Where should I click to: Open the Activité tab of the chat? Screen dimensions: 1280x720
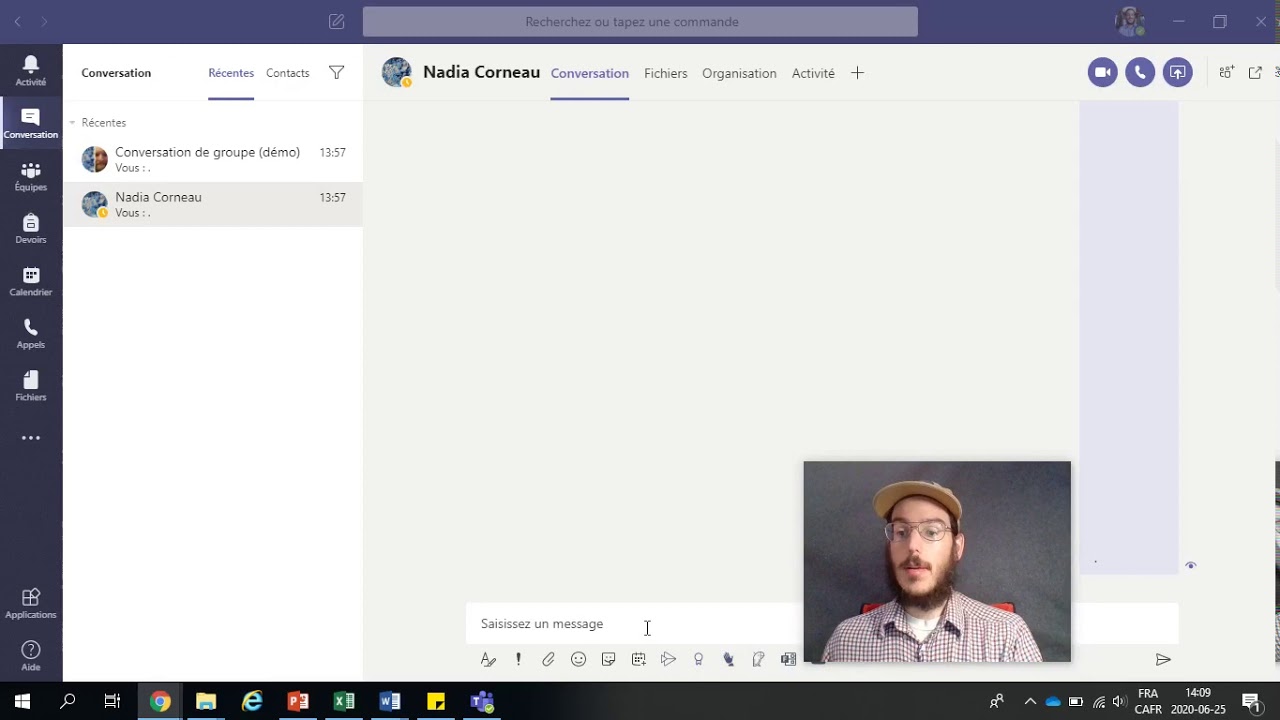coord(813,73)
